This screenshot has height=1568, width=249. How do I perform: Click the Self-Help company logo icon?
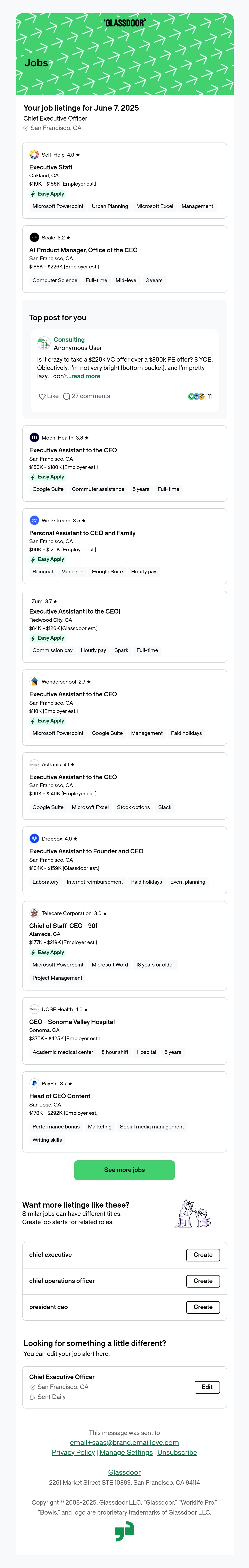[x=34, y=155]
